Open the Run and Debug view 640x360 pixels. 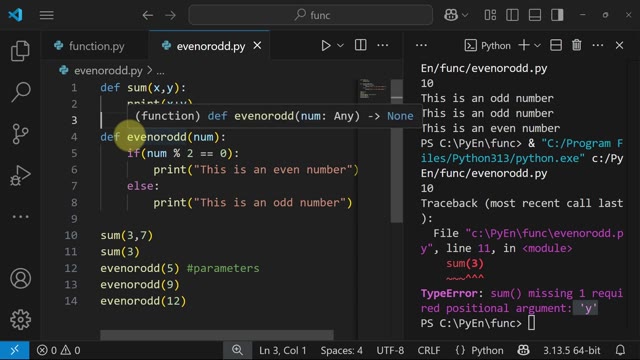(x=20, y=176)
